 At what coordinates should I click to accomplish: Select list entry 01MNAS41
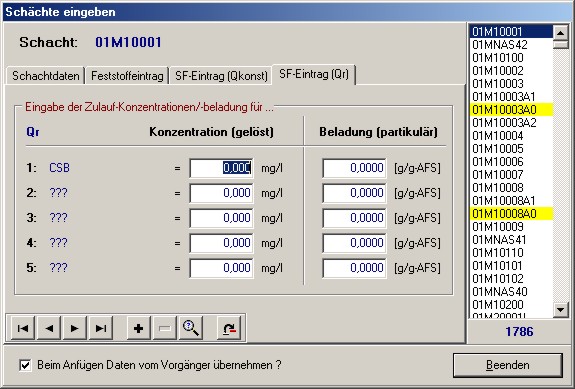coord(511,239)
